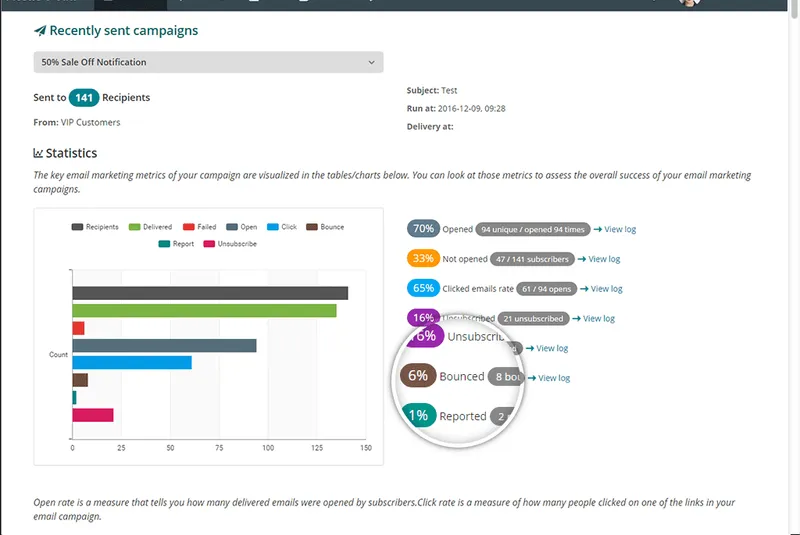Click the gray Recipients bar in chart
Image resolution: width=800 pixels, height=535 pixels.
(210, 293)
